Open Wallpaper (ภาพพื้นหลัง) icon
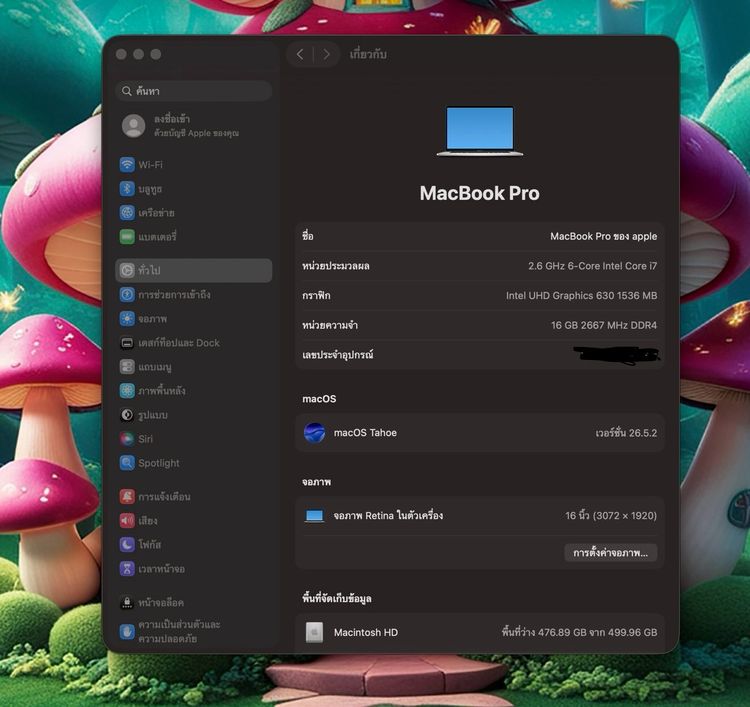Image resolution: width=750 pixels, height=707 pixels. tap(127, 390)
